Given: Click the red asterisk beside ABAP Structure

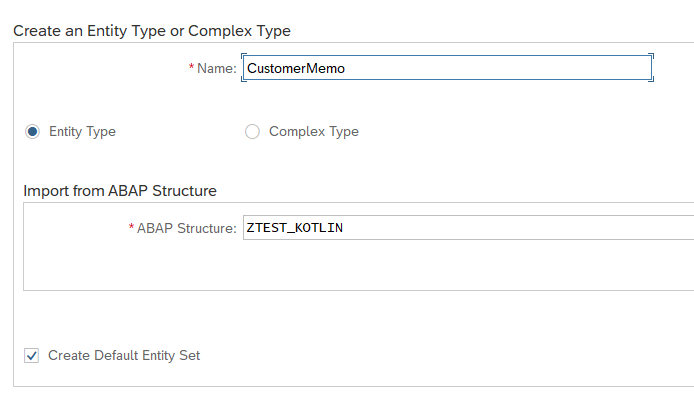Looking at the screenshot, I should coord(131,227).
